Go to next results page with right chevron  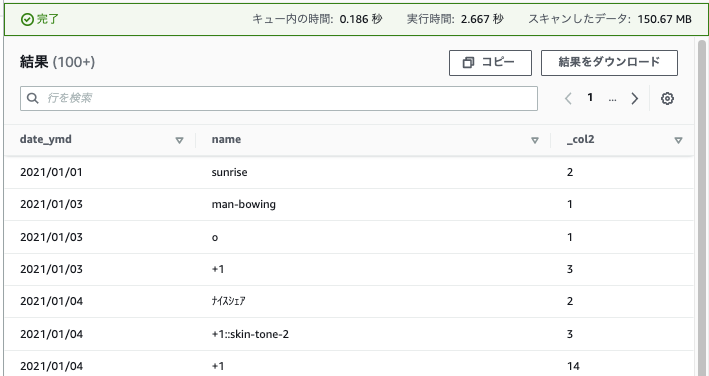click(635, 99)
